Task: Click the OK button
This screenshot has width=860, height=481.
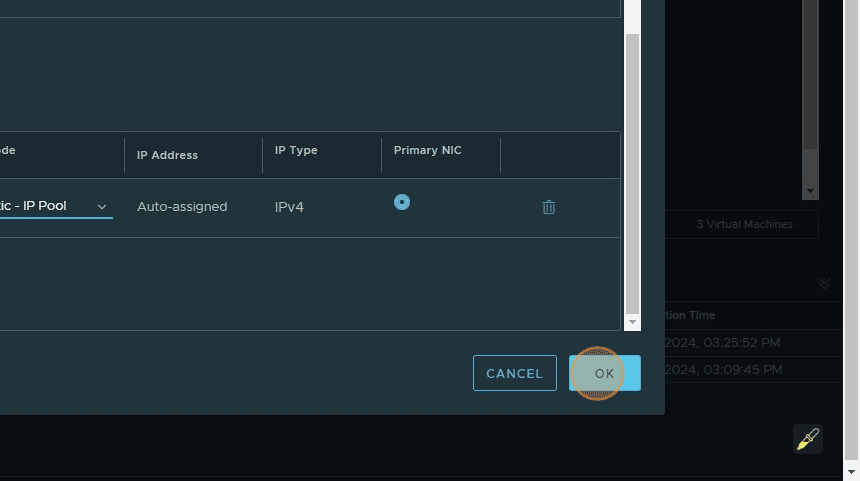Action: click(604, 373)
